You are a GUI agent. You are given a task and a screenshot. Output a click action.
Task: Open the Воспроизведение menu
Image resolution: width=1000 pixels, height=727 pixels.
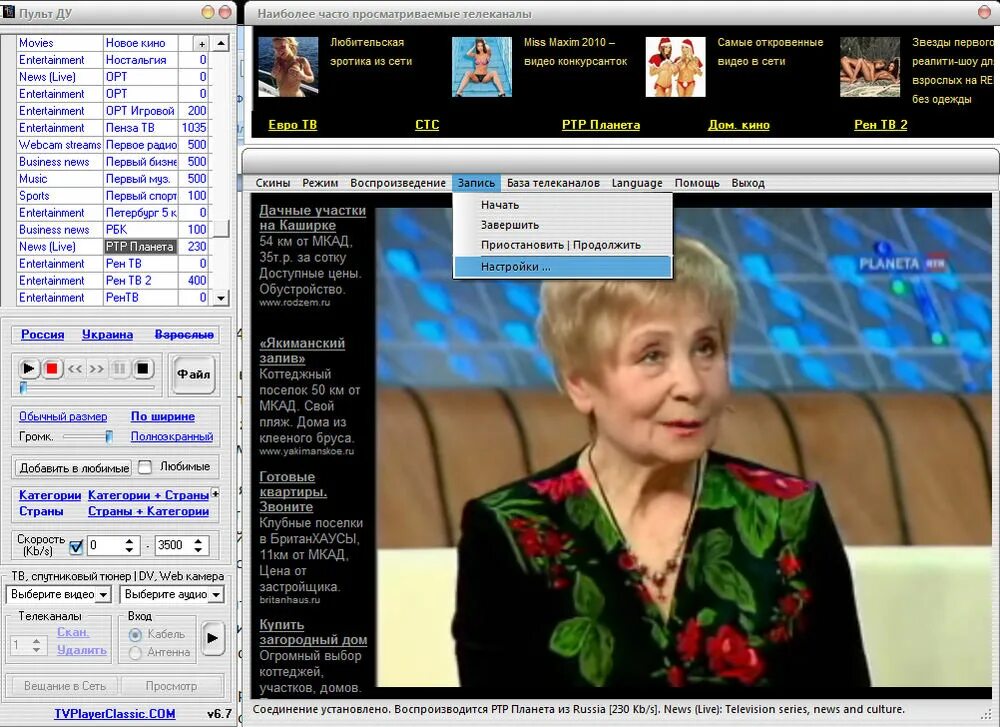point(398,183)
